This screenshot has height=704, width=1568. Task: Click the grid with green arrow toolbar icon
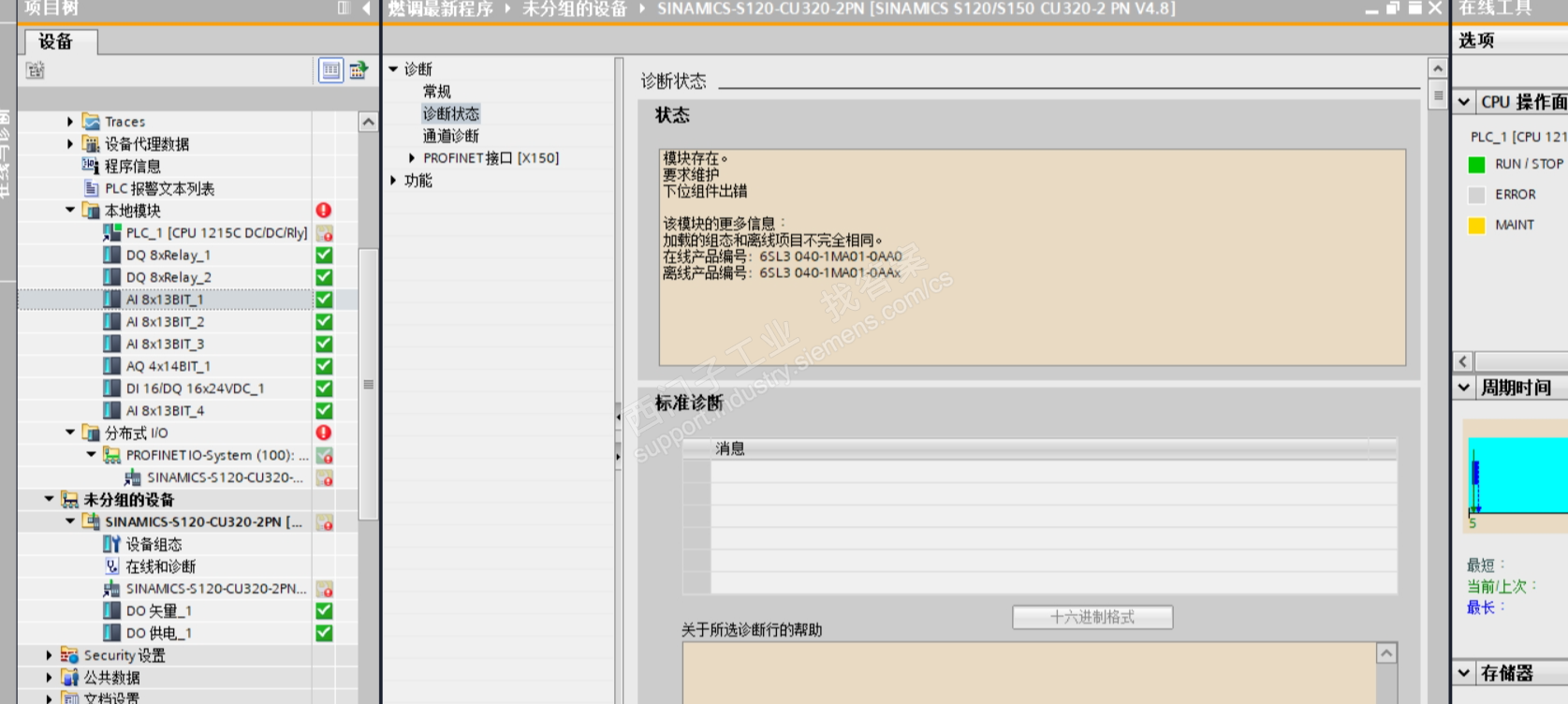359,70
